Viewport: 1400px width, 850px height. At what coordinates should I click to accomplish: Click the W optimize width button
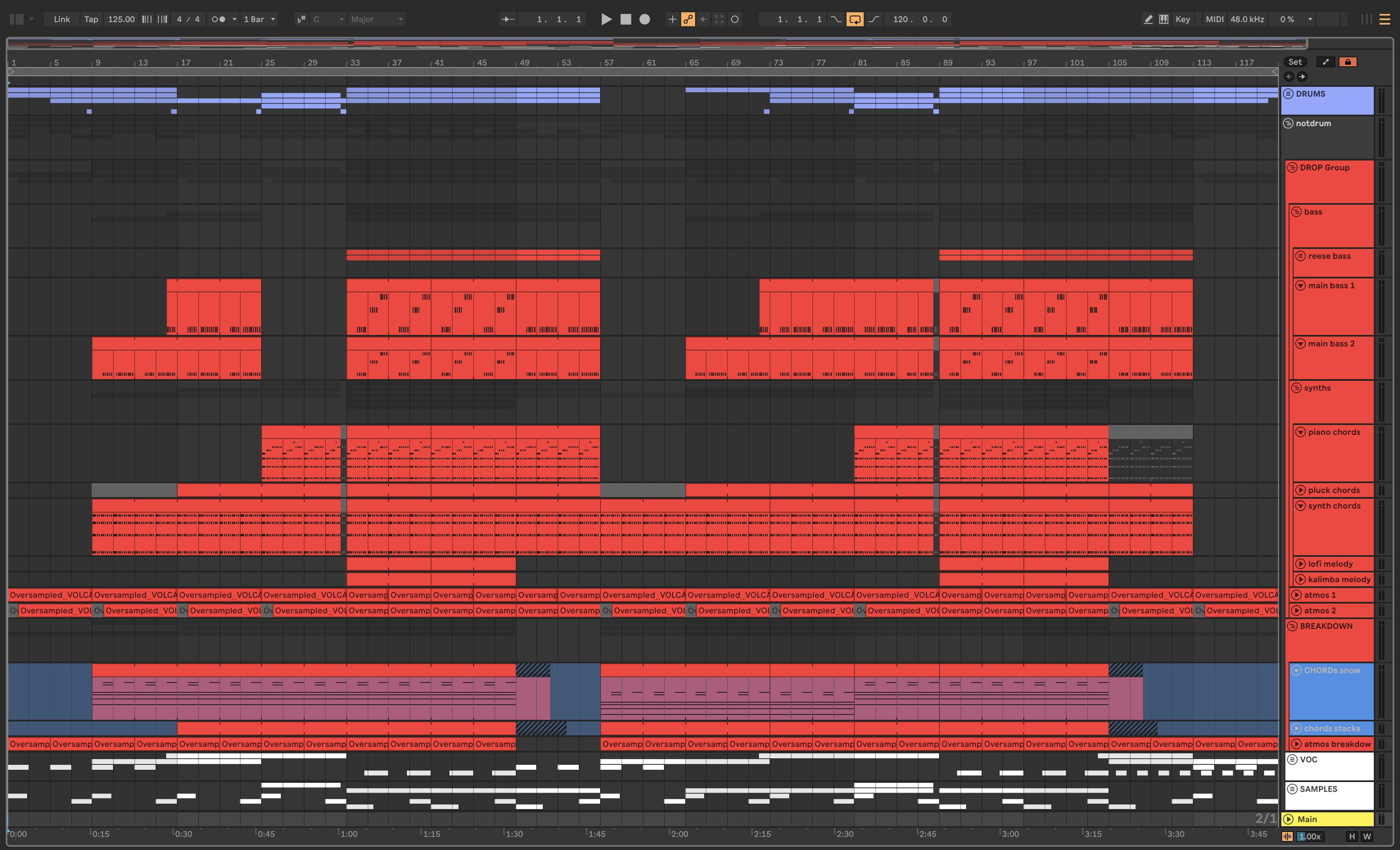[x=1366, y=836]
